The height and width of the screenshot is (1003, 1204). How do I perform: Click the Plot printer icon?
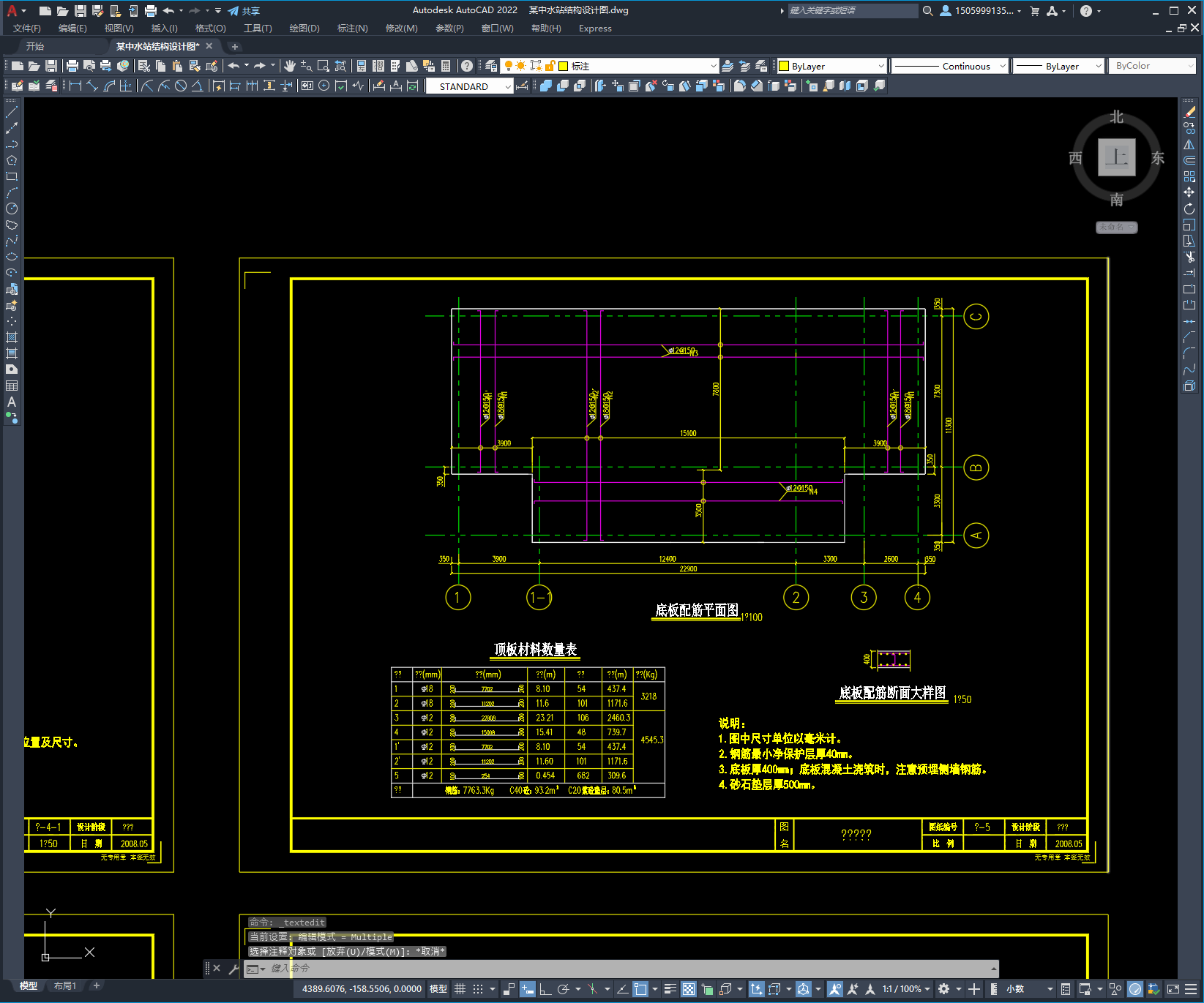[72, 66]
